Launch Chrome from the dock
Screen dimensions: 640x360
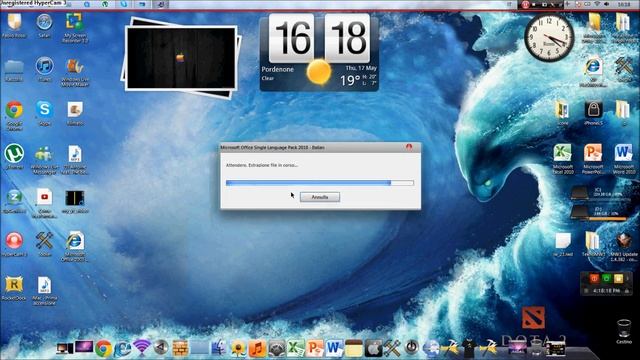click(104, 348)
